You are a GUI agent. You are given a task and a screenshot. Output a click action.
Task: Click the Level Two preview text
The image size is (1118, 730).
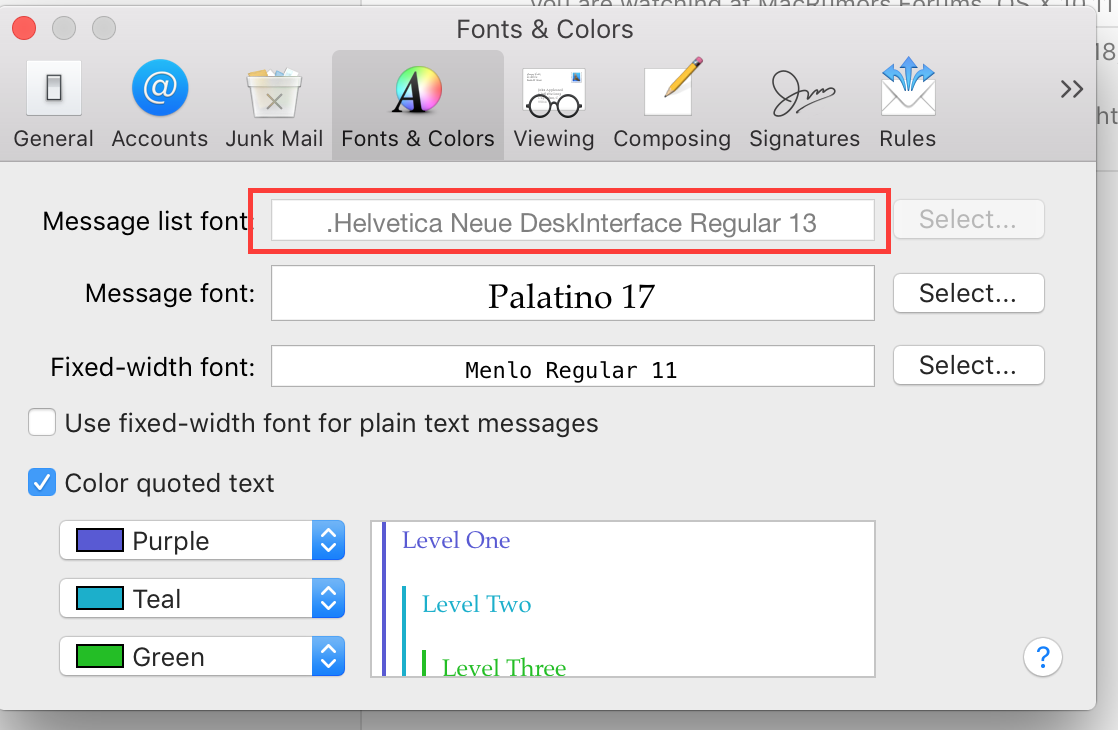coord(476,605)
